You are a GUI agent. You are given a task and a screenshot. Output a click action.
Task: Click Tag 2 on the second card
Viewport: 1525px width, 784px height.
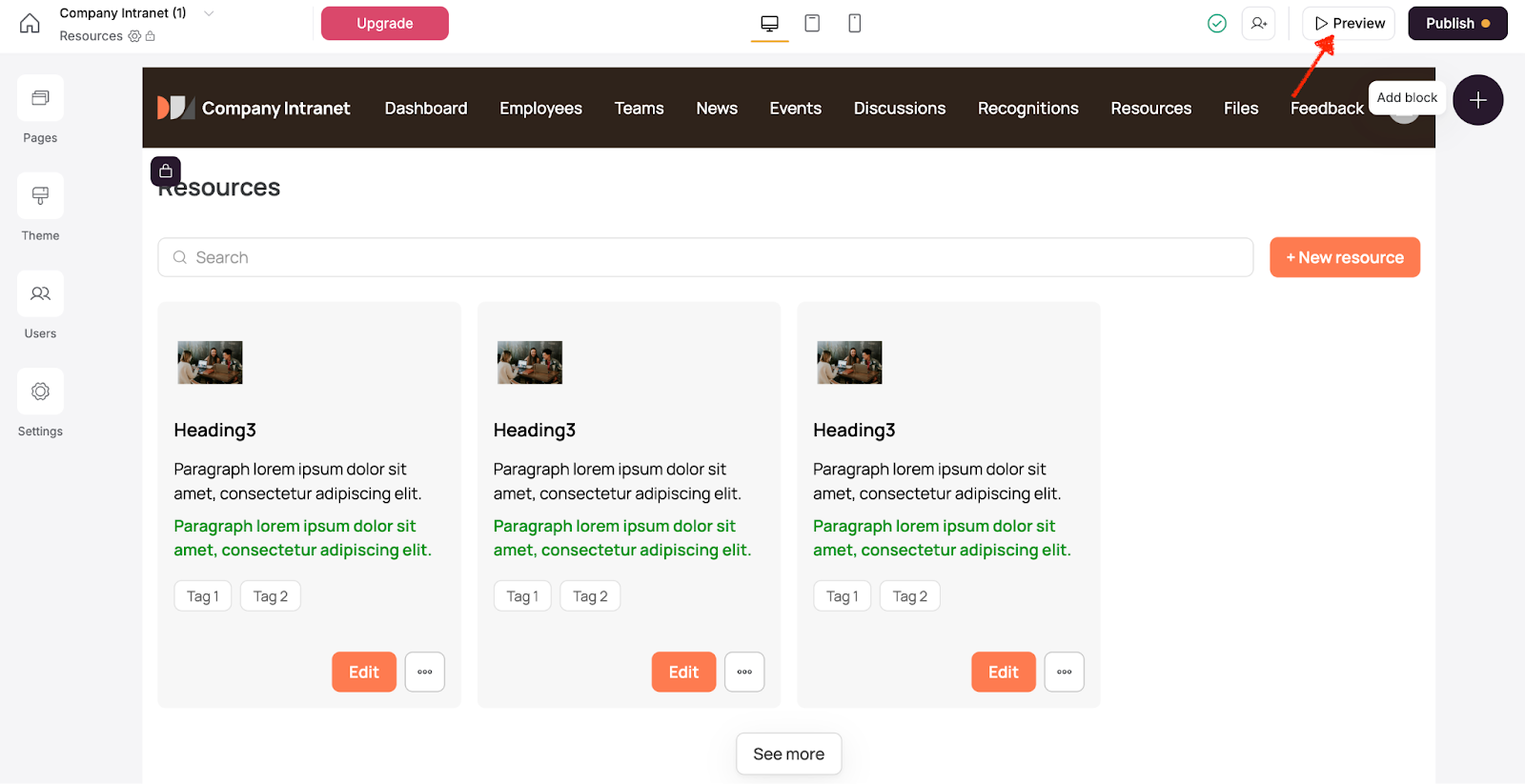[590, 596]
